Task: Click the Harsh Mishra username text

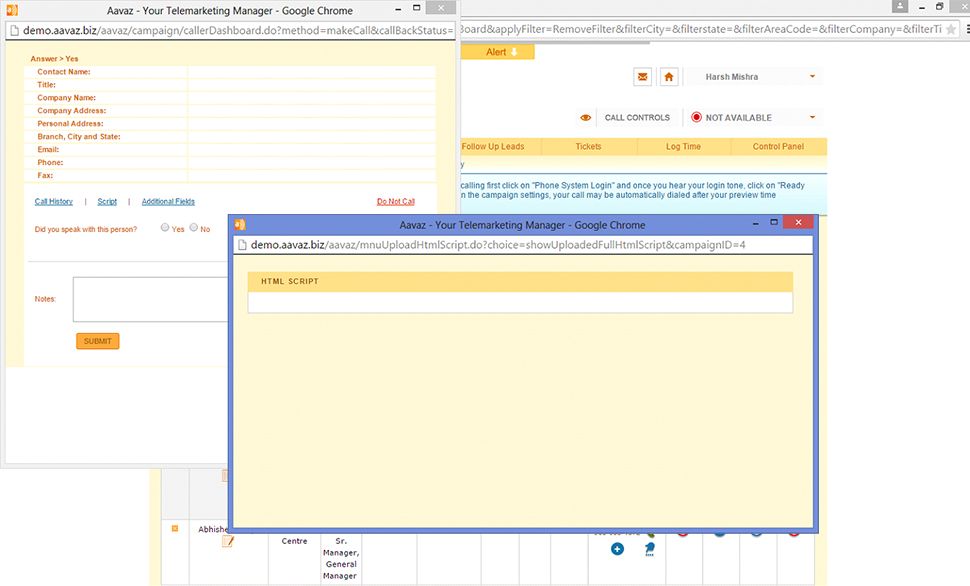Action: tap(732, 77)
